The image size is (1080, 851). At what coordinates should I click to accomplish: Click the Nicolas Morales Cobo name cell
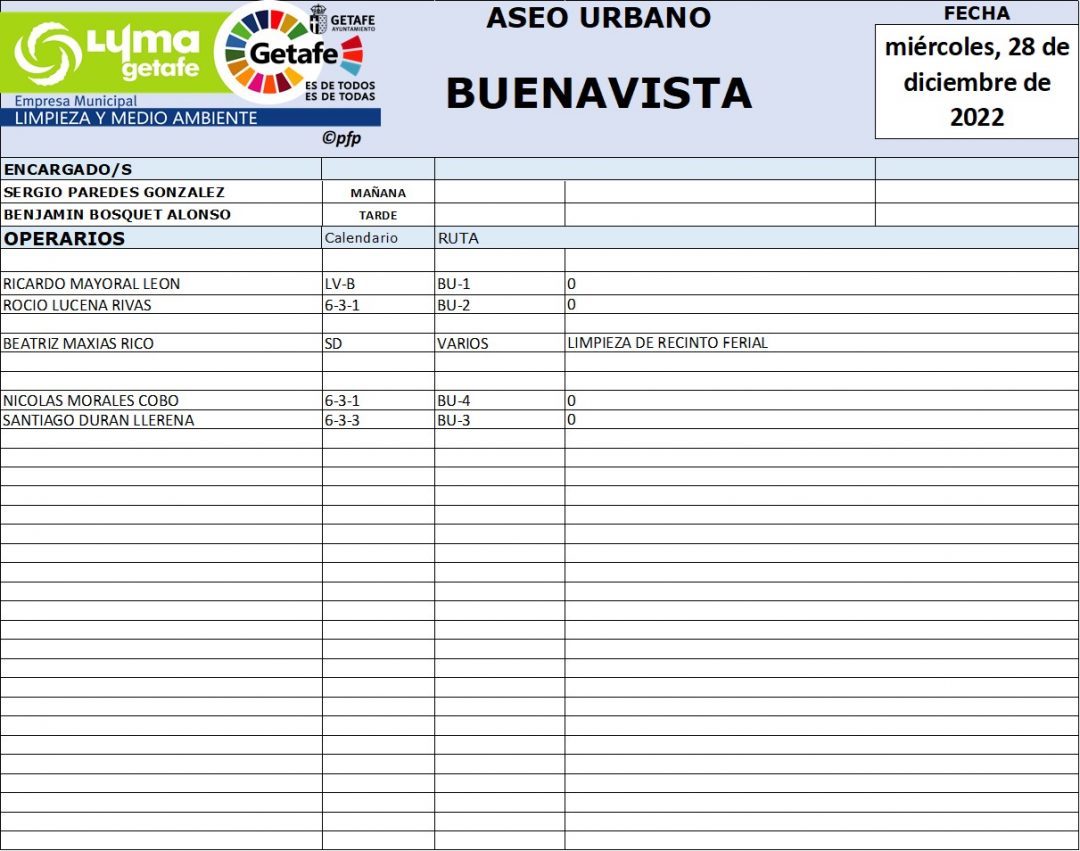point(90,401)
